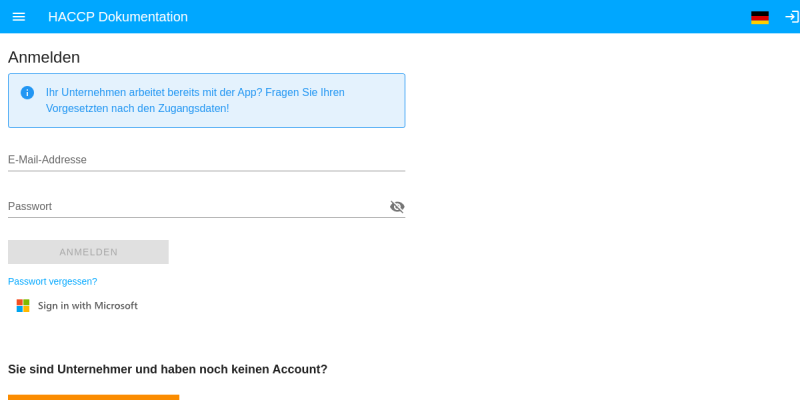The image size is (800, 400).
Task: Toggle password visibility with the eye icon
Action: [x=397, y=207]
